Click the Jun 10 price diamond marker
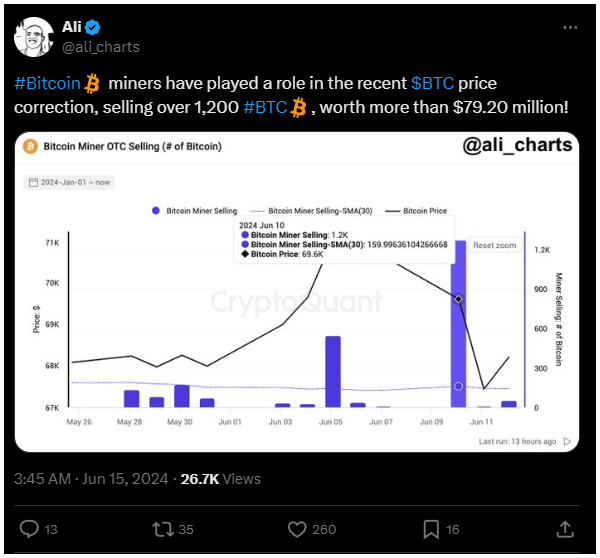This screenshot has width=600, height=558. click(458, 299)
